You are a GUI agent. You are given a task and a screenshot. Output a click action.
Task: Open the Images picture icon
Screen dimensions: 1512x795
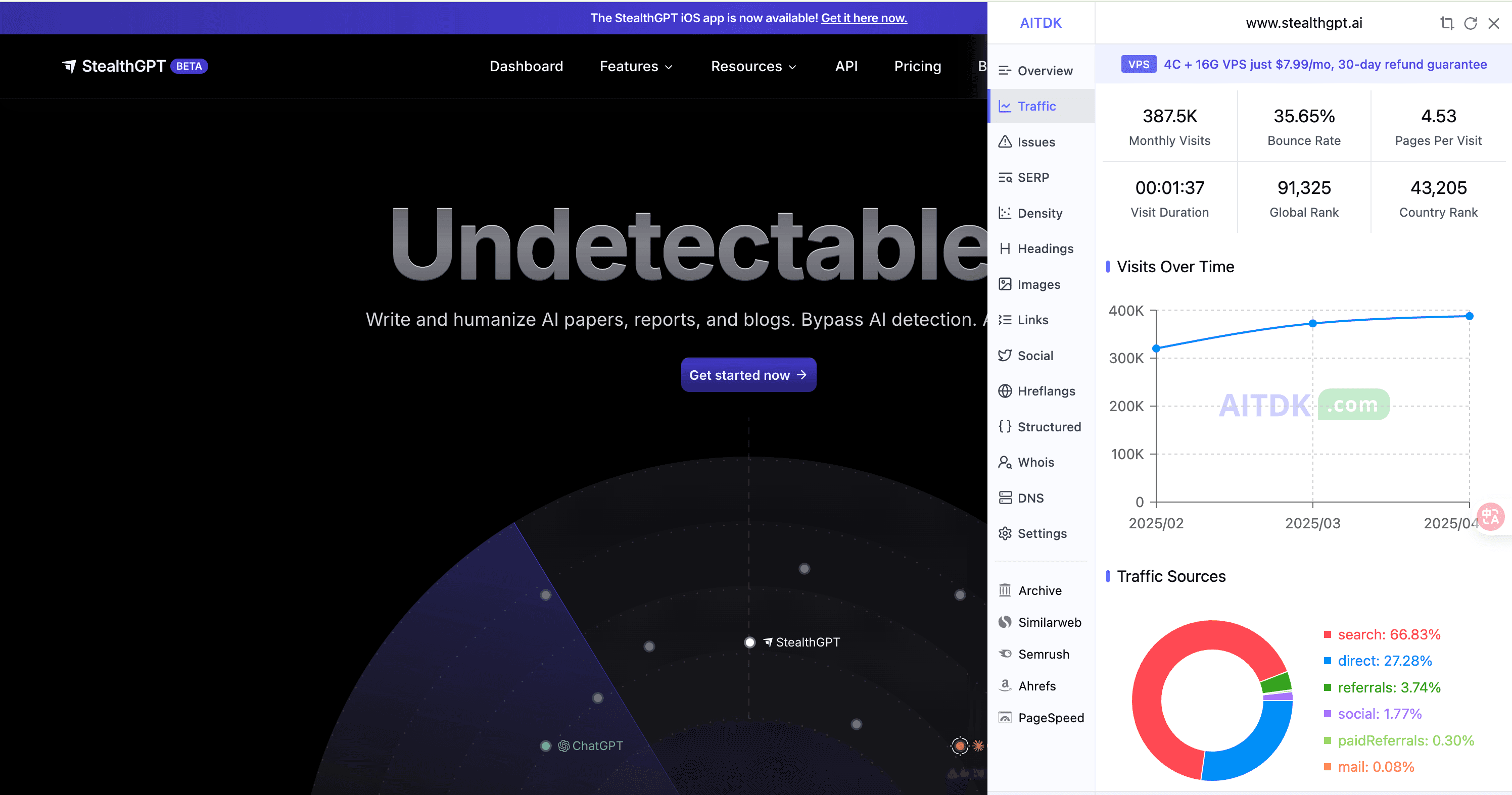tap(1005, 284)
